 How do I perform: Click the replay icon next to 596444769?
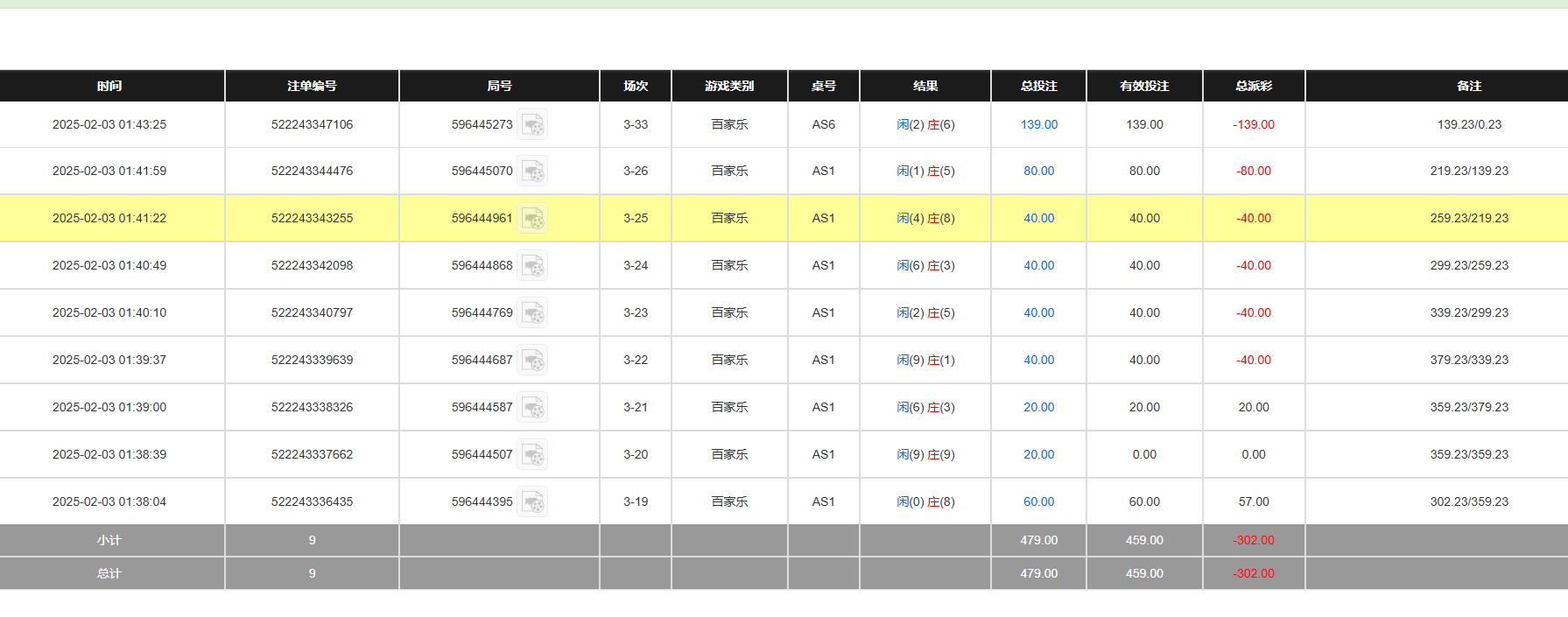[x=532, y=313]
